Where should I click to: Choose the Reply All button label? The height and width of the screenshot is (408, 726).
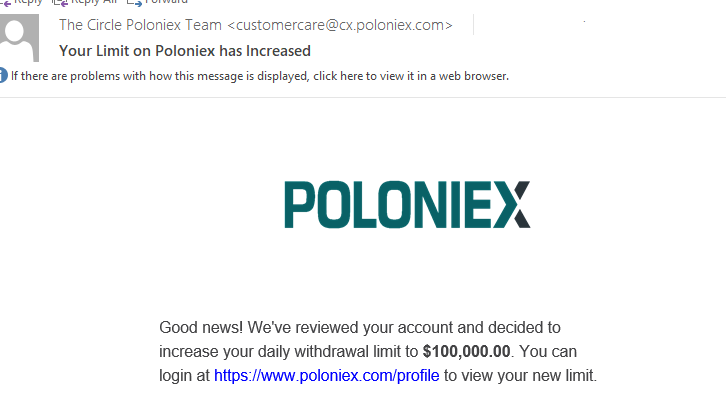point(94,2)
